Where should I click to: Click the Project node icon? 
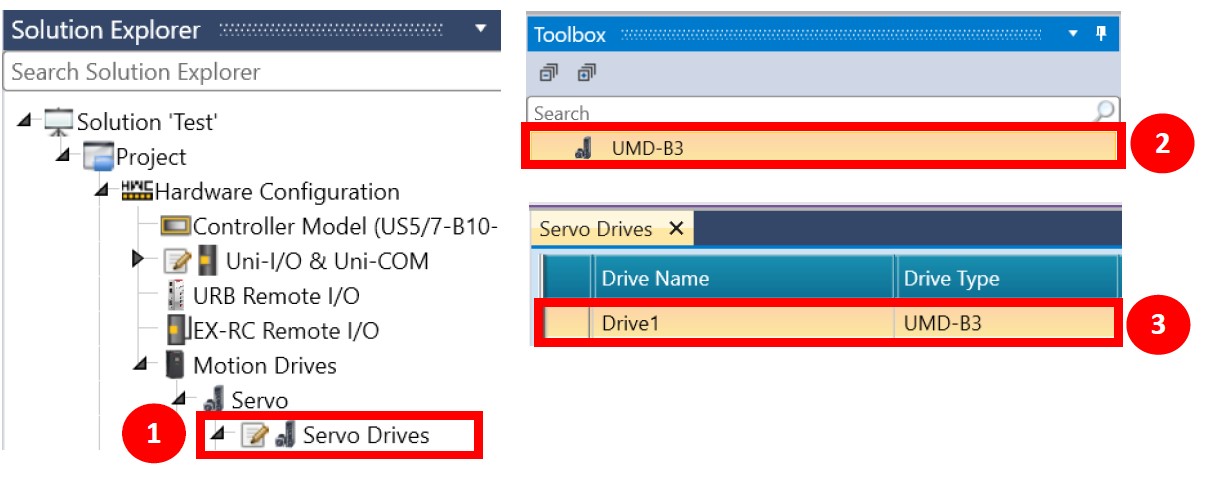coord(98,157)
